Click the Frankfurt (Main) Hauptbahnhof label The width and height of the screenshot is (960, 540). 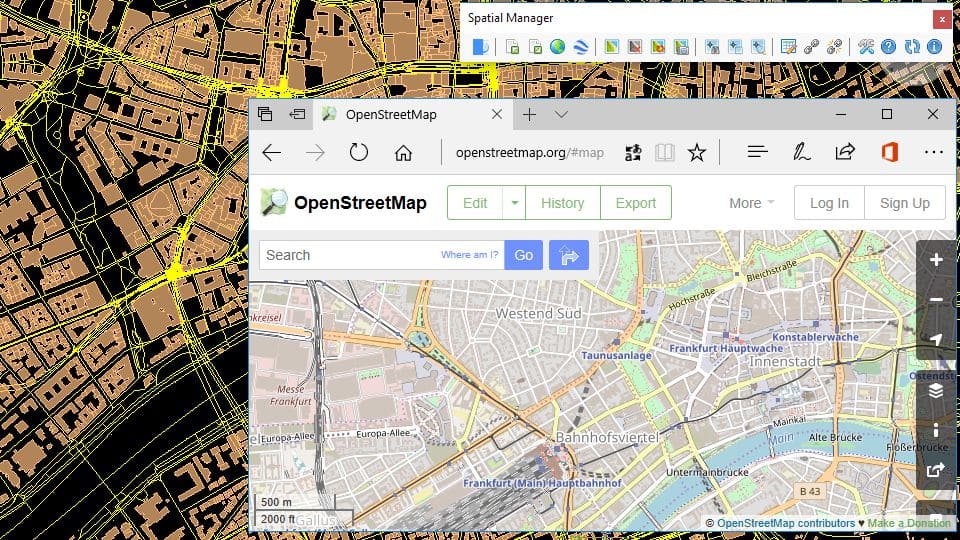[542, 483]
